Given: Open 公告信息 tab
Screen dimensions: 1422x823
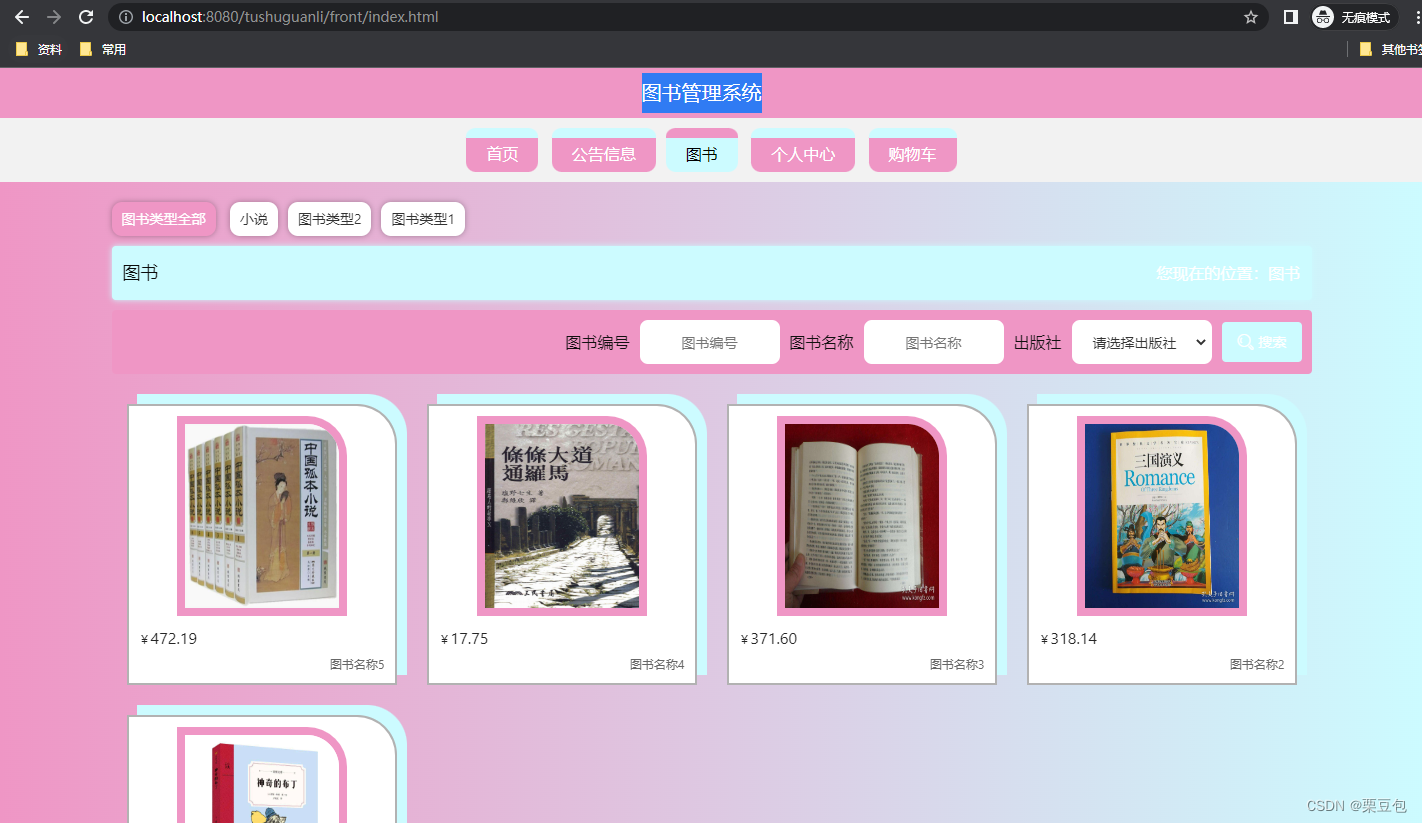Looking at the screenshot, I should coord(603,150).
